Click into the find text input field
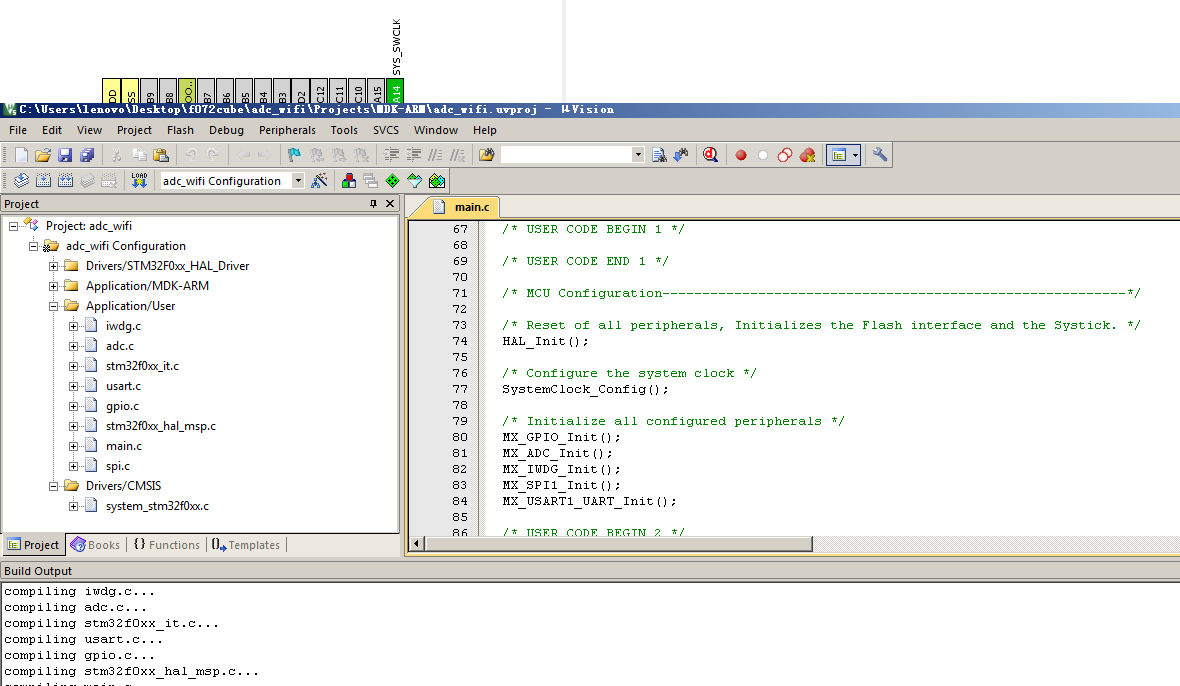 pyautogui.click(x=567, y=155)
